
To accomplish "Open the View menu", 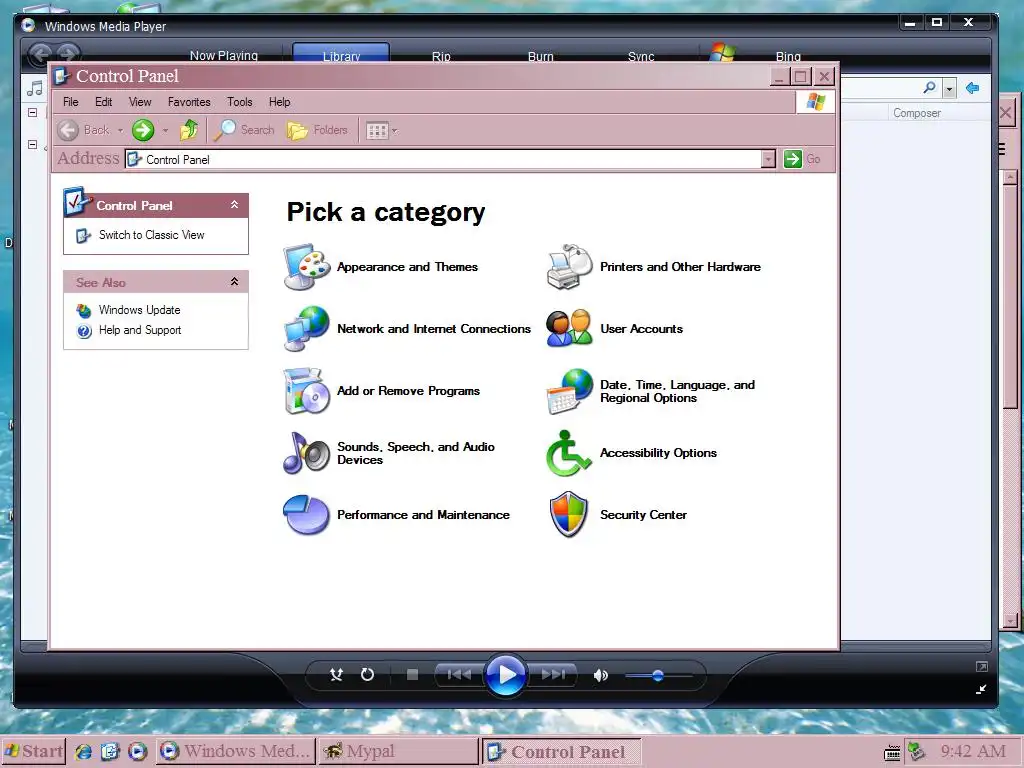I will coord(140,102).
